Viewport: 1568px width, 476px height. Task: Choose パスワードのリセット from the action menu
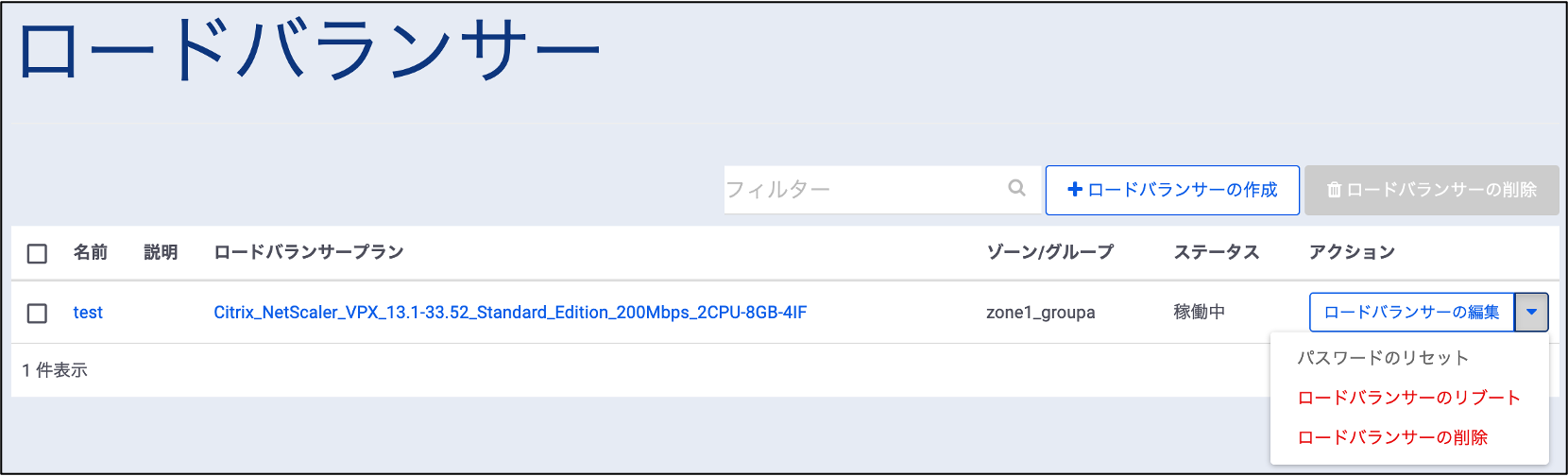(1382, 358)
